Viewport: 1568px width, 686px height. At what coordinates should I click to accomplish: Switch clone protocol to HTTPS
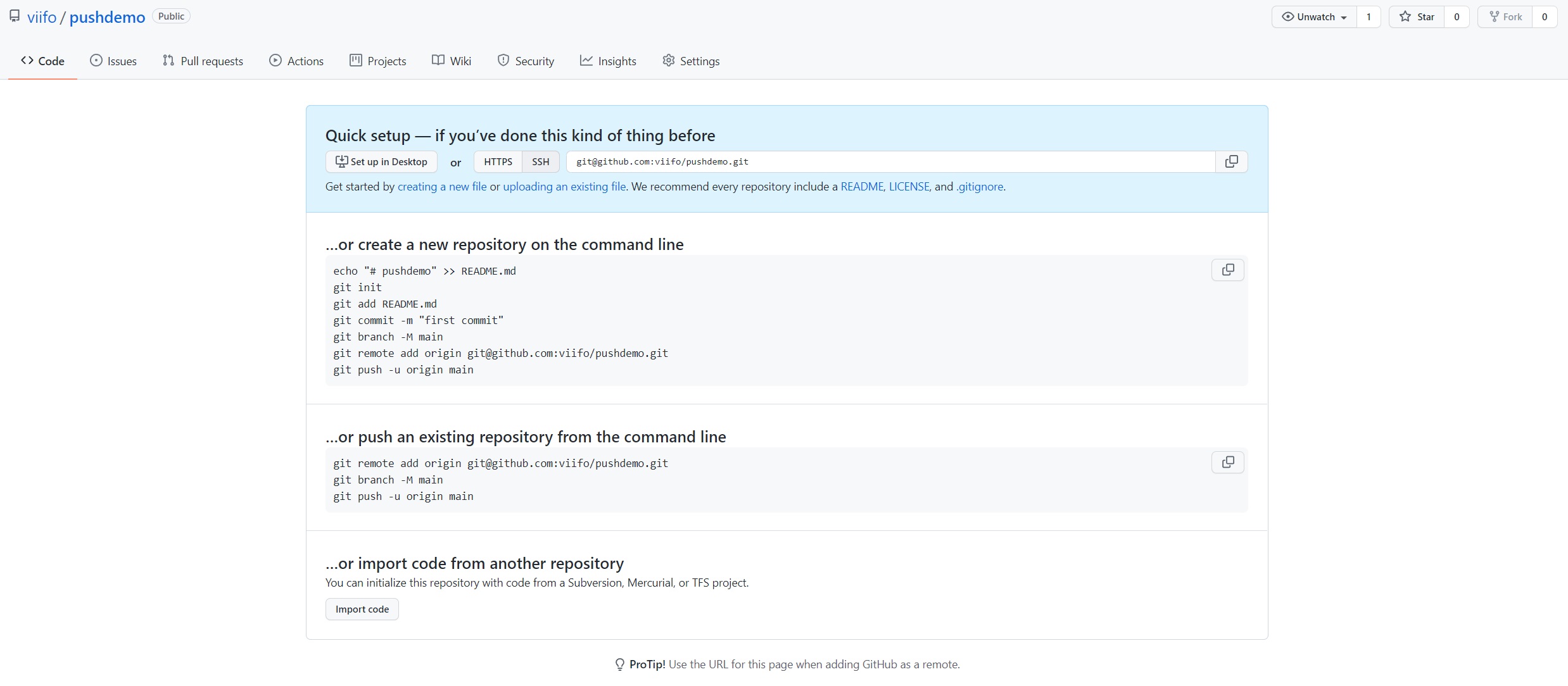(x=498, y=162)
